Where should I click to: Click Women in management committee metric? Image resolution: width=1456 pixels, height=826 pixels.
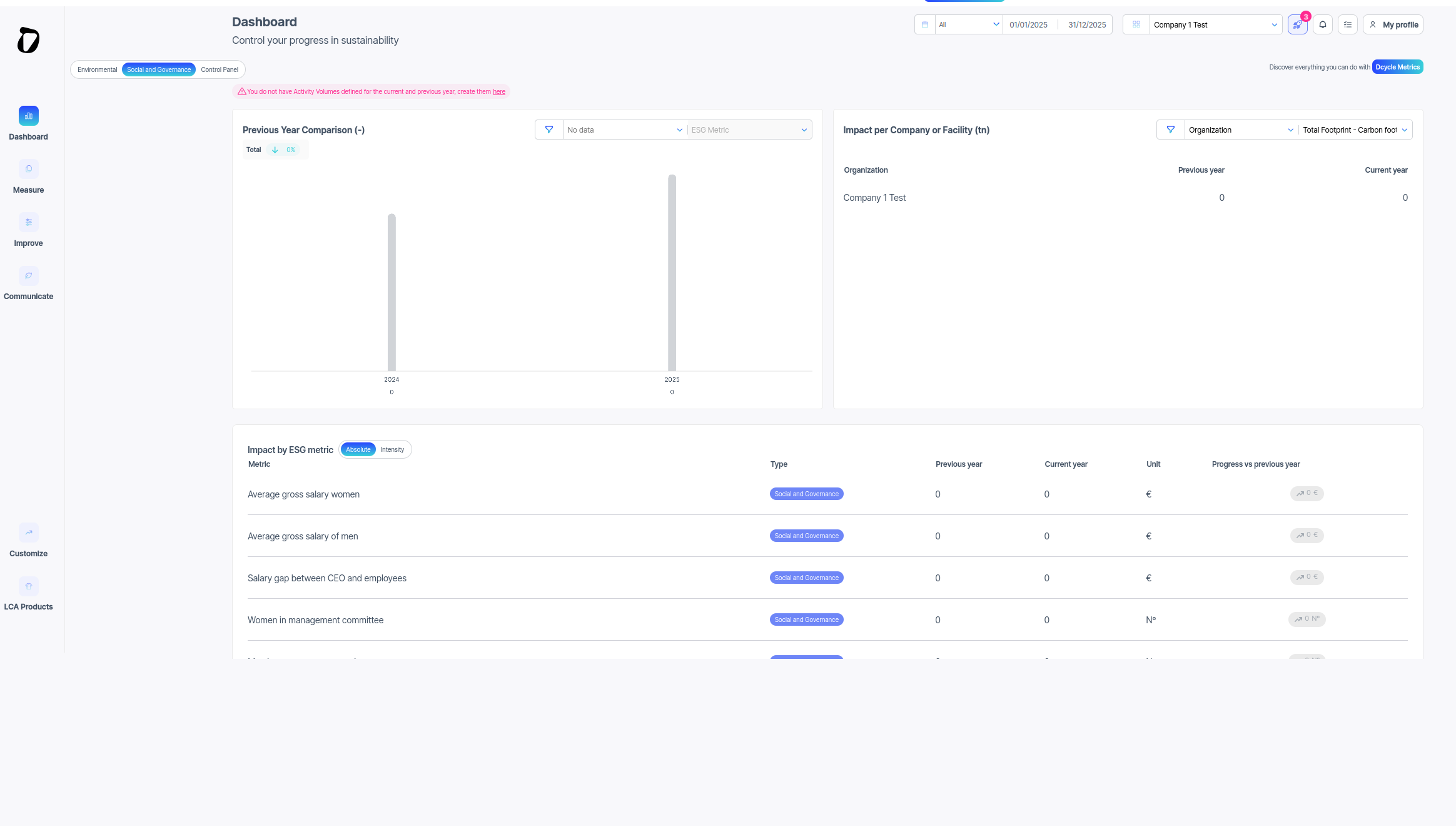(315, 620)
